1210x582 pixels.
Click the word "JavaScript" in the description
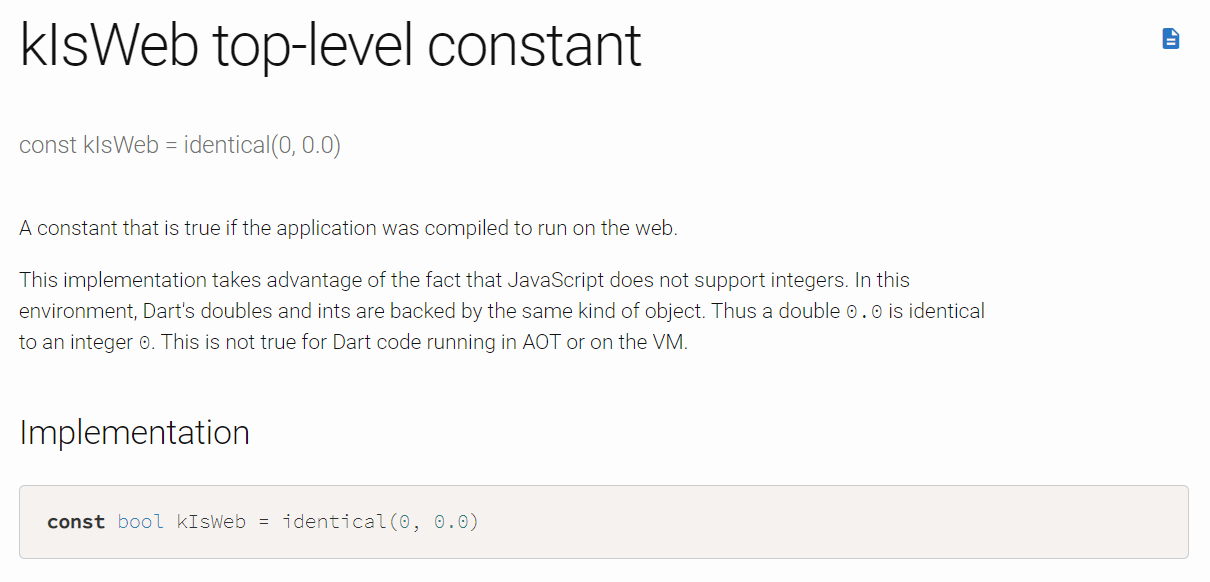[x=556, y=280]
